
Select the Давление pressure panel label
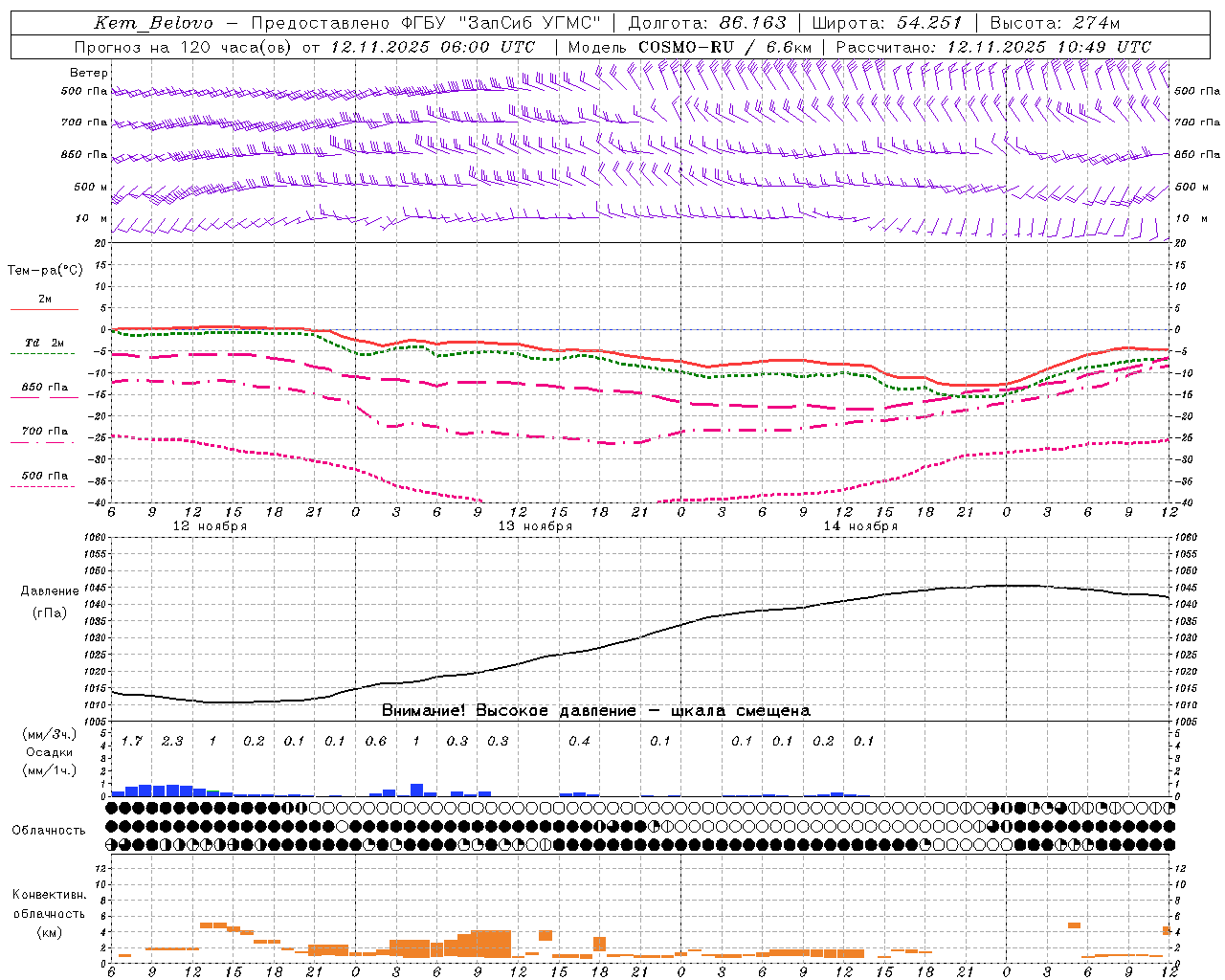[50, 591]
